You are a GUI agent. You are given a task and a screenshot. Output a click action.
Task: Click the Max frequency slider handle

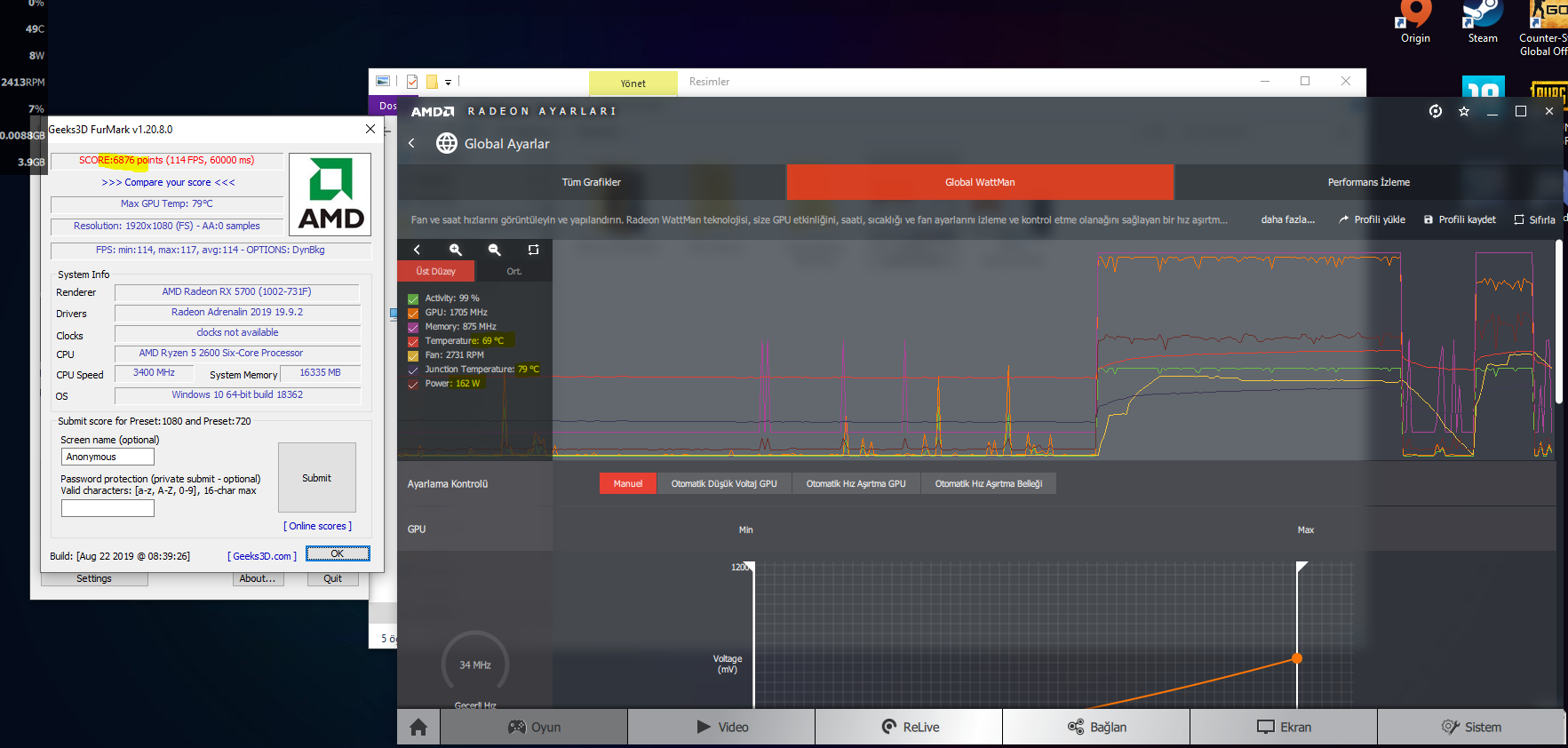[1301, 567]
